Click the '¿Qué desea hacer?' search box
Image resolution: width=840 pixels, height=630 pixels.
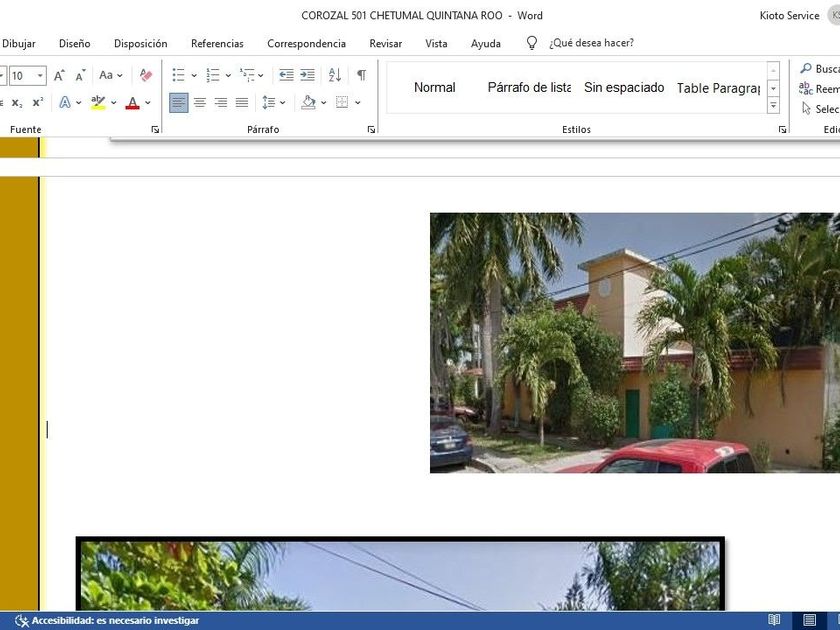tap(590, 43)
